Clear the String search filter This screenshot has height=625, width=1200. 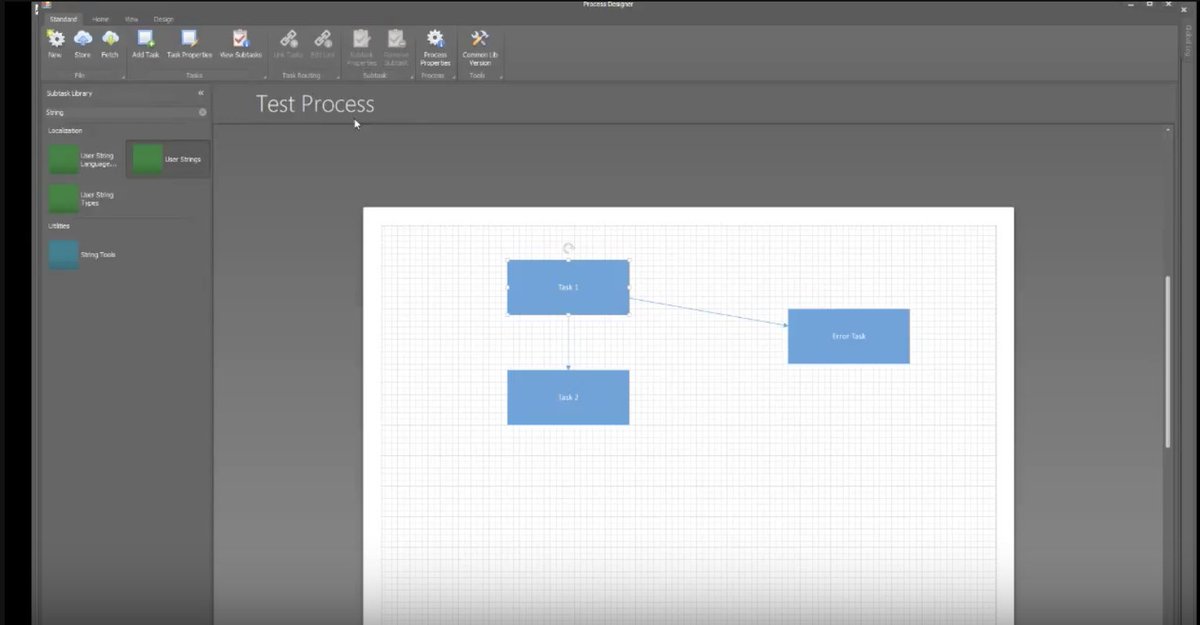[x=203, y=112]
